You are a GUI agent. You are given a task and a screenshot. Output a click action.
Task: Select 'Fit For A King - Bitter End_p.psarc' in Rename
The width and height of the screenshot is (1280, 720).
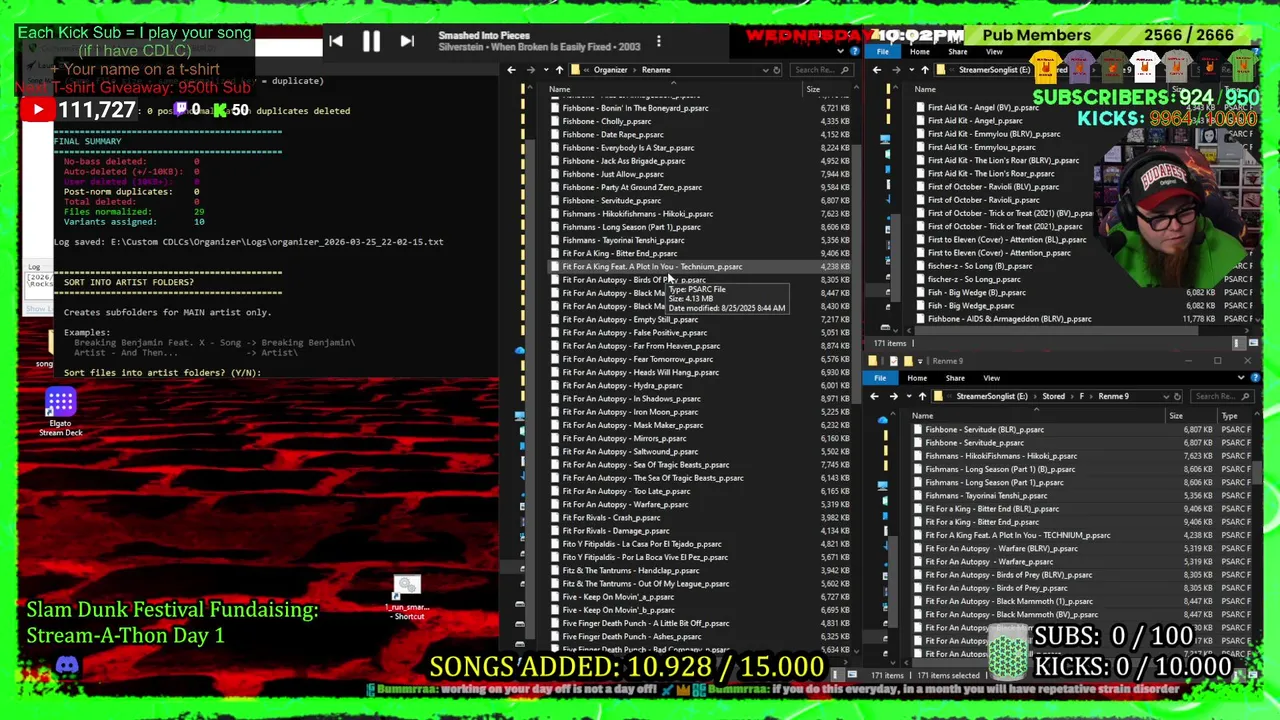pos(699,253)
